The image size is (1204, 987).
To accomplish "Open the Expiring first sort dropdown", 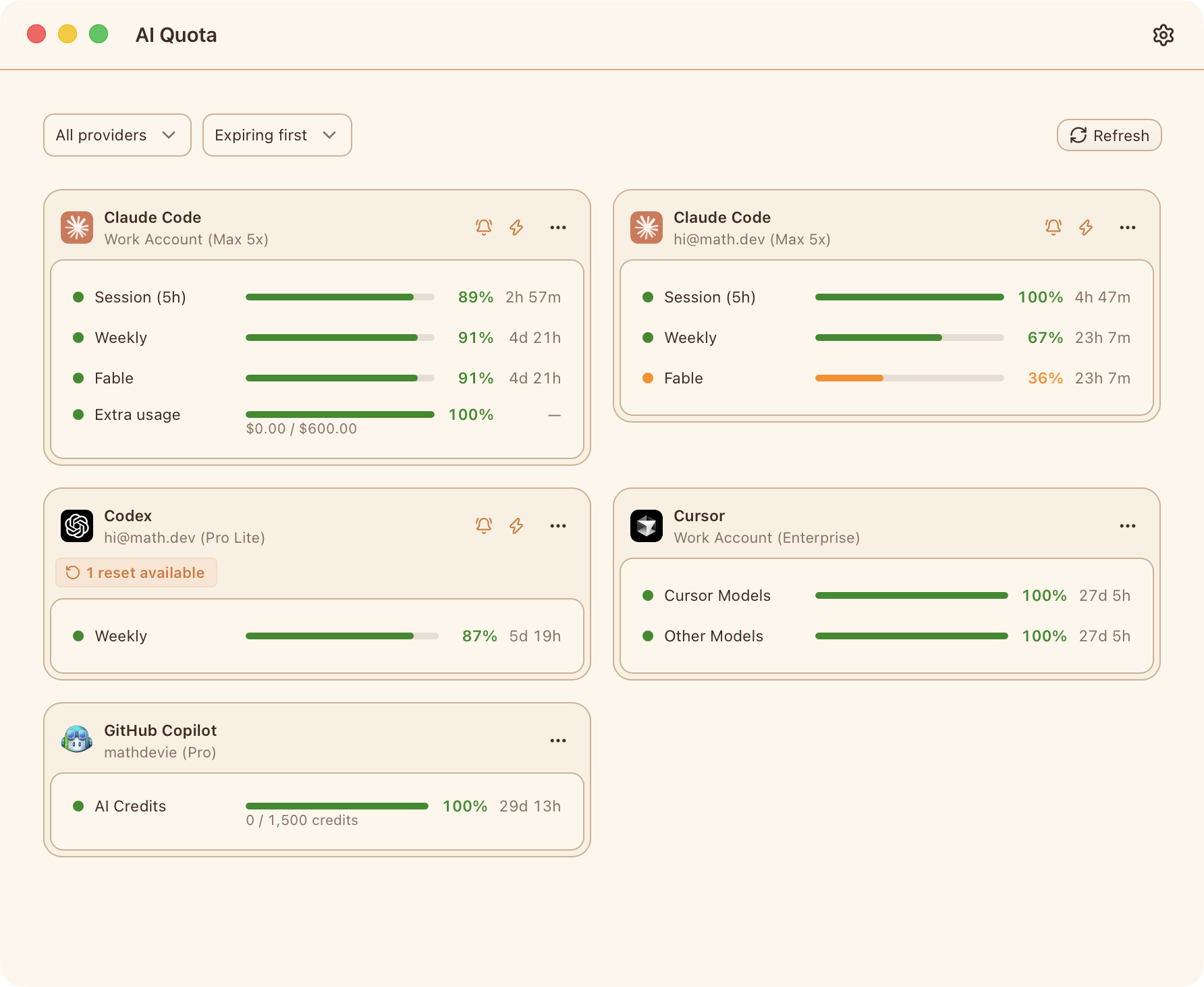I will [x=277, y=135].
